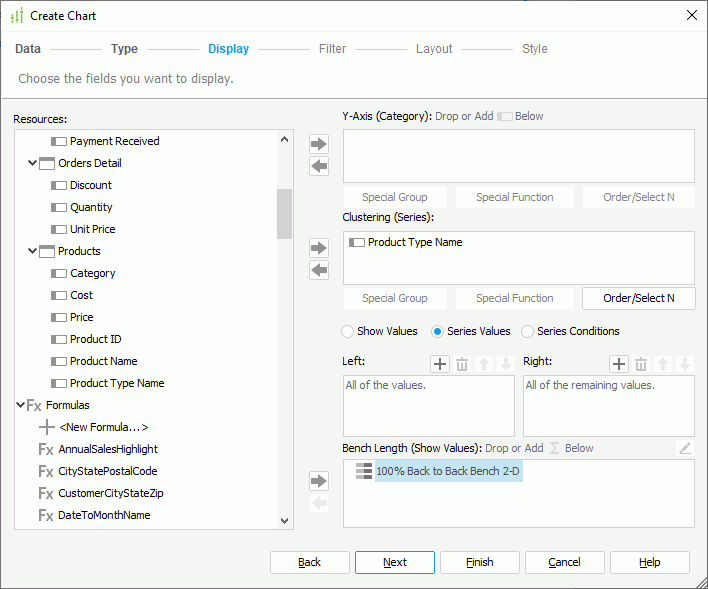
Task: Click the add arrow beside Bench Length box
Action: pyautogui.click(x=319, y=481)
